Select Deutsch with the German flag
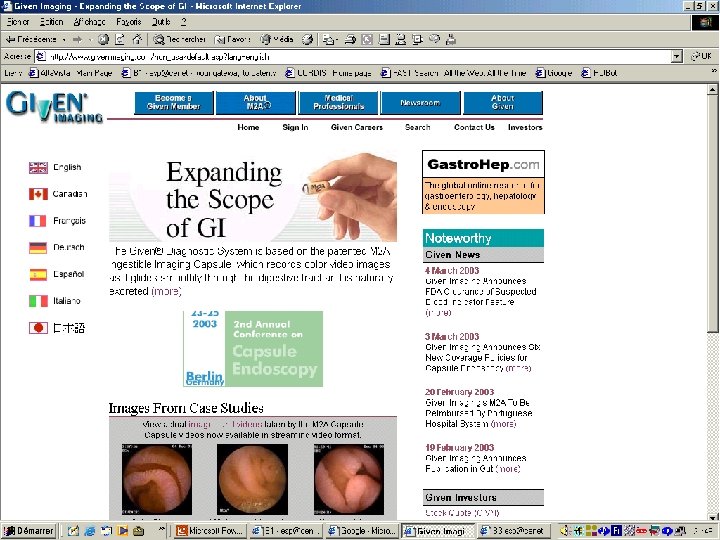 56,248
